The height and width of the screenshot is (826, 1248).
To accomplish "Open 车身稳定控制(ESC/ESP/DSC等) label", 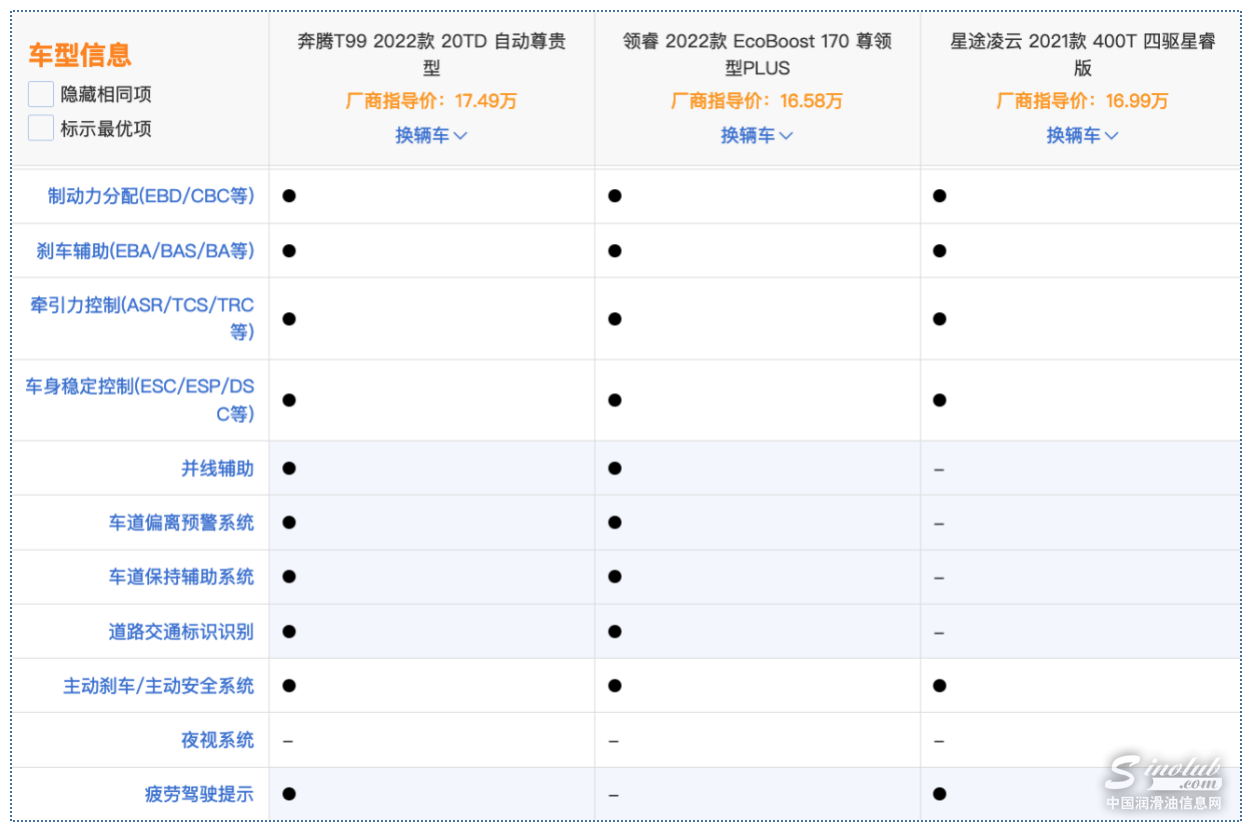I will coord(140,400).
